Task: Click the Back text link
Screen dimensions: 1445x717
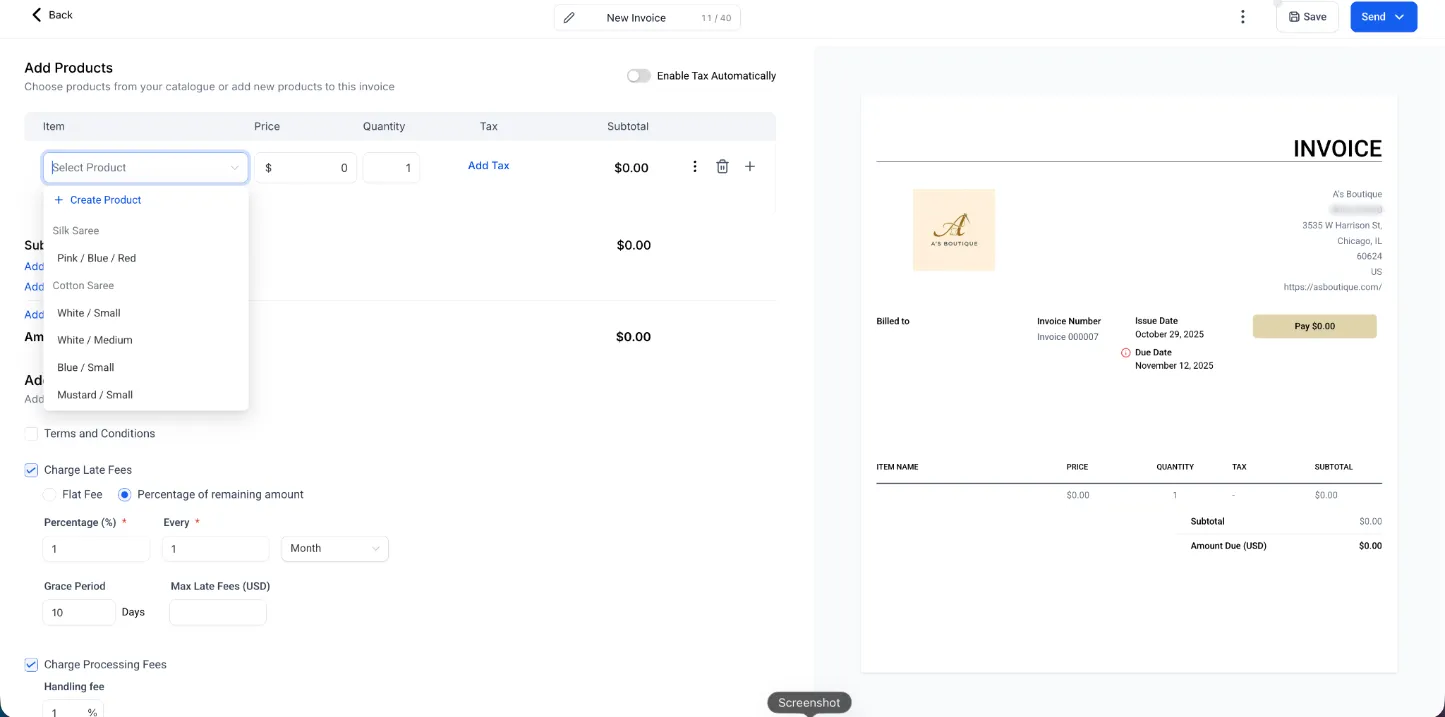Action: 61,15
